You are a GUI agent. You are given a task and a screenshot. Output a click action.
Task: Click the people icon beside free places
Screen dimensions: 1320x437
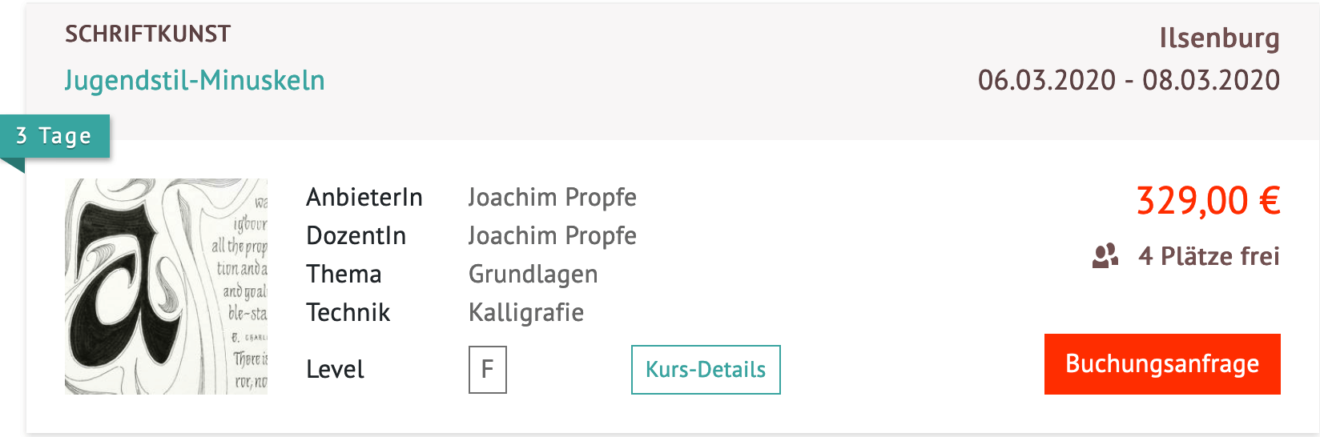(x=1105, y=257)
